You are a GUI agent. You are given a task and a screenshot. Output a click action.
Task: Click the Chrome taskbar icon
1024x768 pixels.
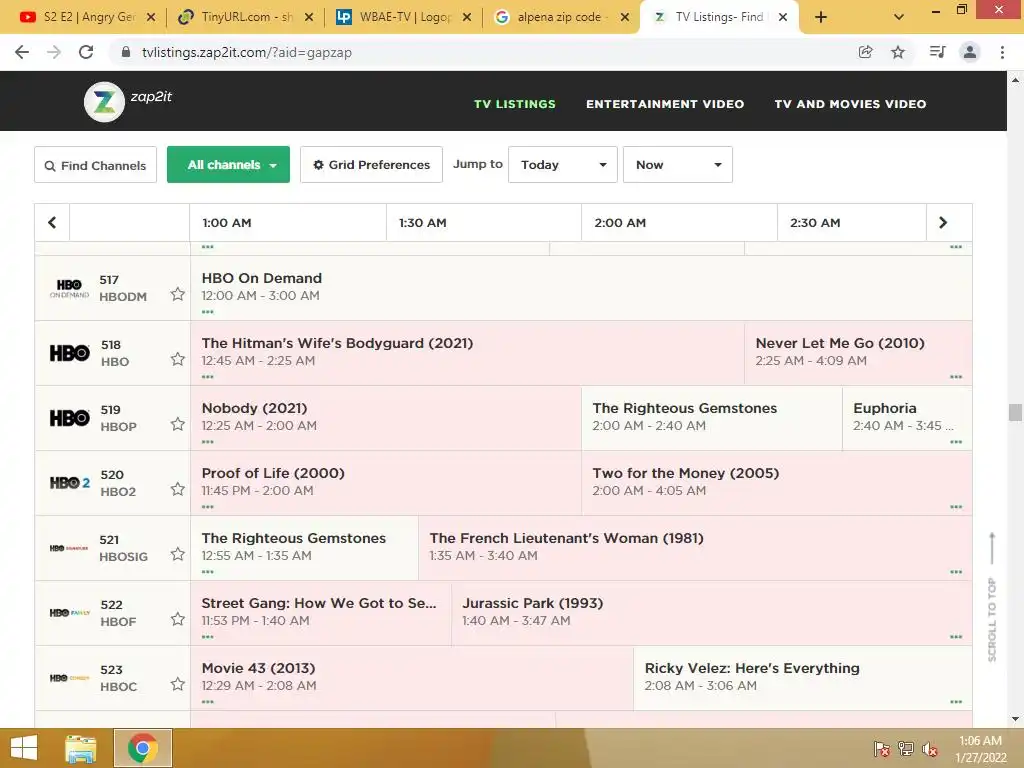pyautogui.click(x=143, y=748)
